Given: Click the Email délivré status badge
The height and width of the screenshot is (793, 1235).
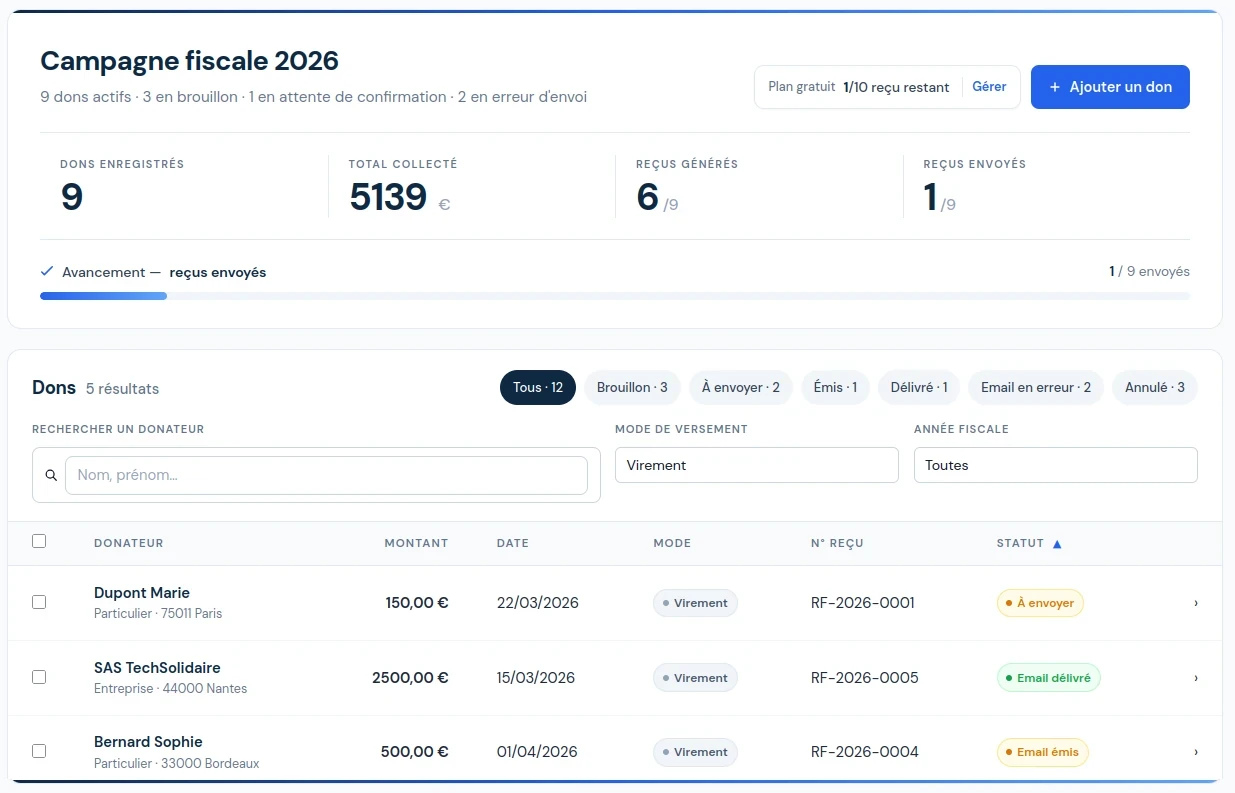Looking at the screenshot, I should point(1048,678).
